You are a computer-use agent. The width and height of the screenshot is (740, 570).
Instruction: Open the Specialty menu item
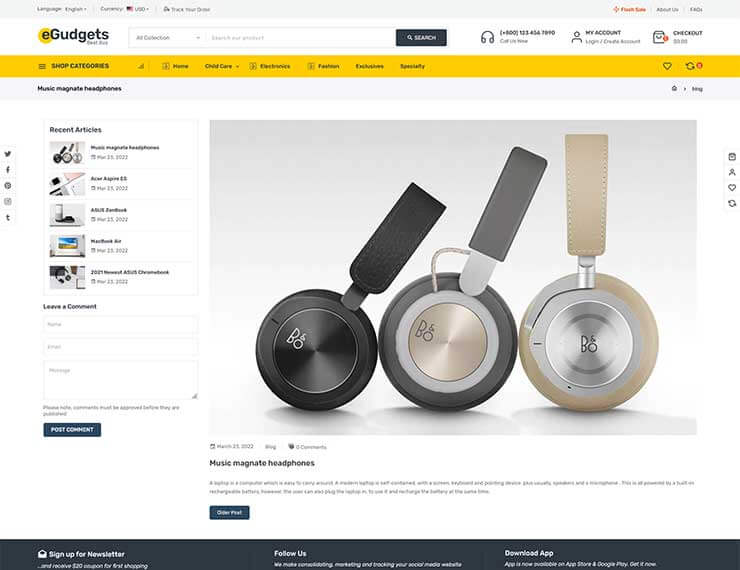[x=412, y=67]
